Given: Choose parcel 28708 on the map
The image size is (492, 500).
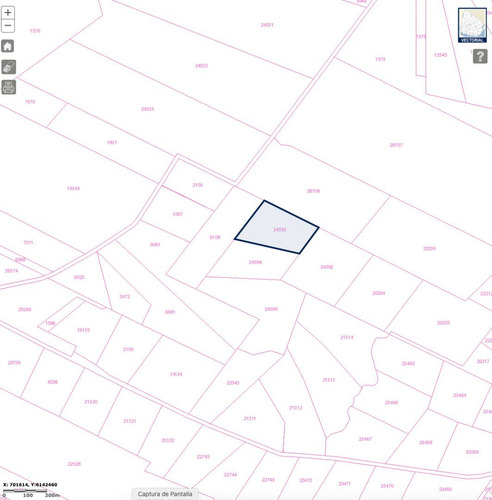Looking at the screenshot, I should [x=313, y=191].
